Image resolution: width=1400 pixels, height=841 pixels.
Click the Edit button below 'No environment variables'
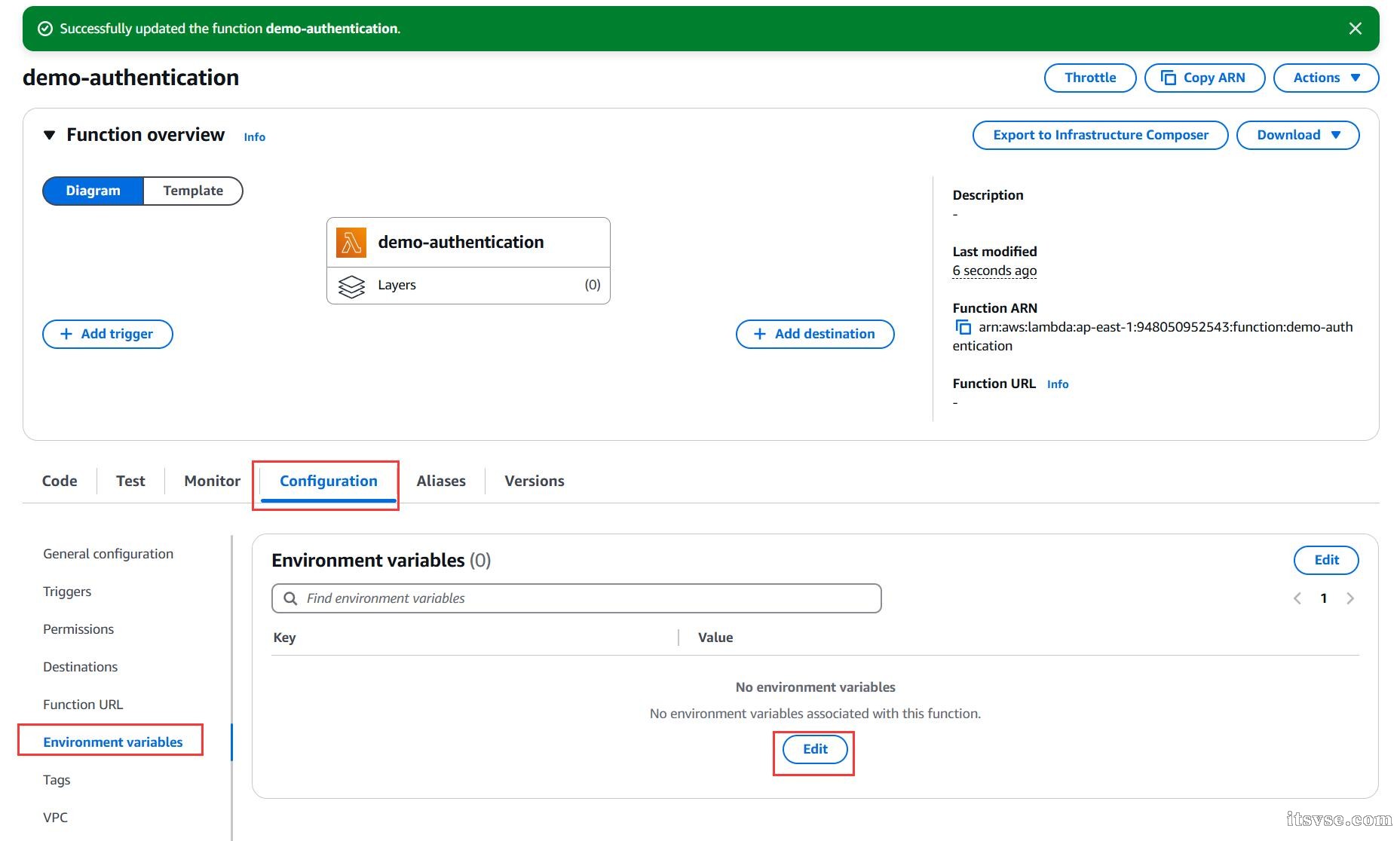pyautogui.click(x=815, y=749)
